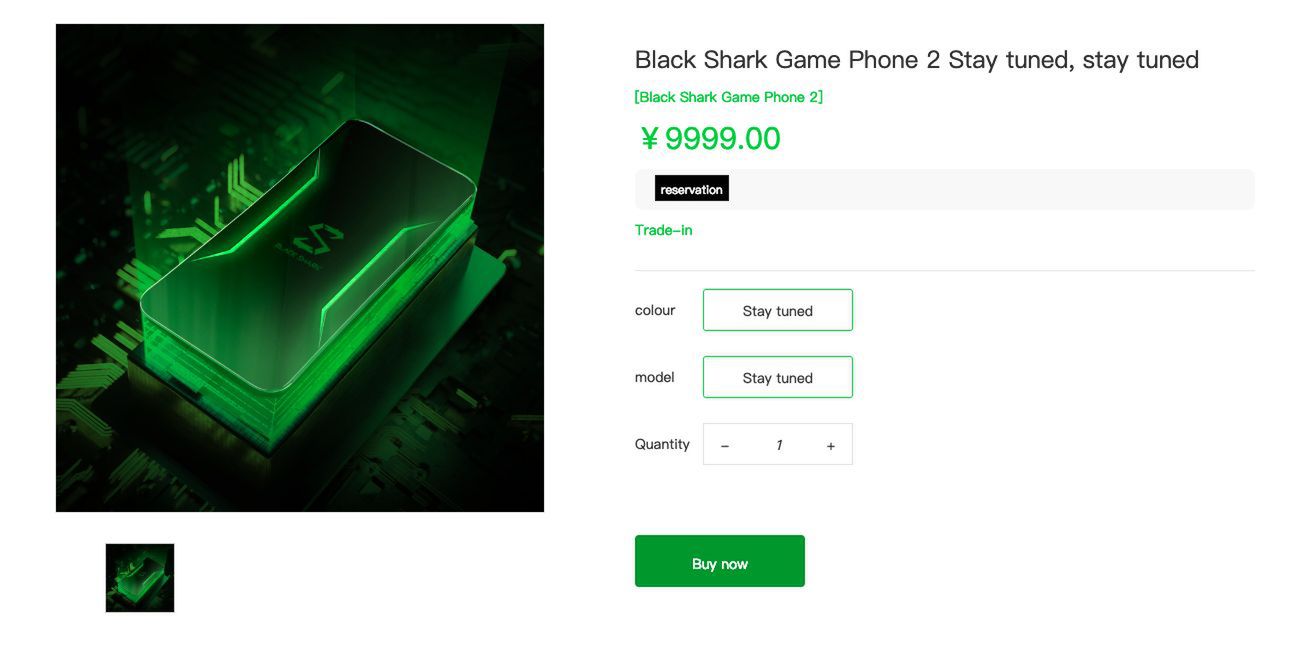Screen dimensions: 1295x649
Task: Click the Buy now button
Action: click(719, 561)
